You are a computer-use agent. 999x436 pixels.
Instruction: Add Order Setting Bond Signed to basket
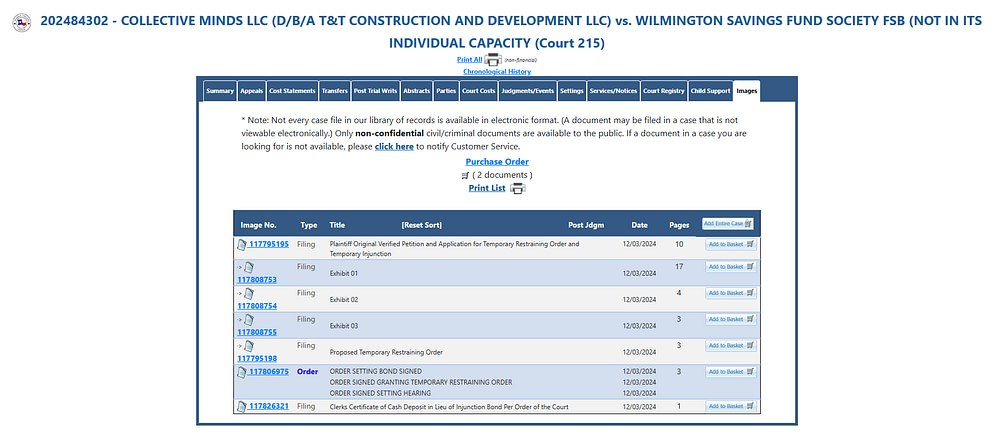click(731, 372)
